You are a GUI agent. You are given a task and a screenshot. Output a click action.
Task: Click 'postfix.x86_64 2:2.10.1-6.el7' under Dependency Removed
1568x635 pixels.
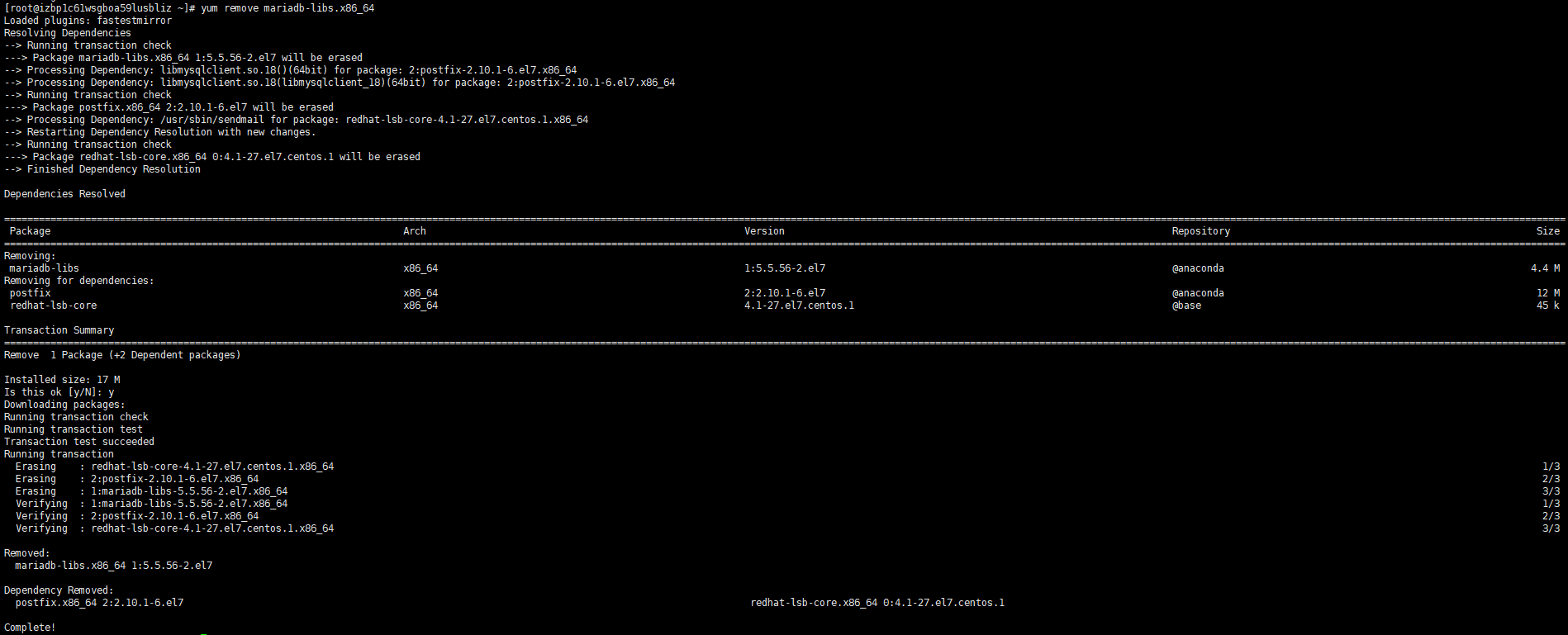[x=99, y=603]
